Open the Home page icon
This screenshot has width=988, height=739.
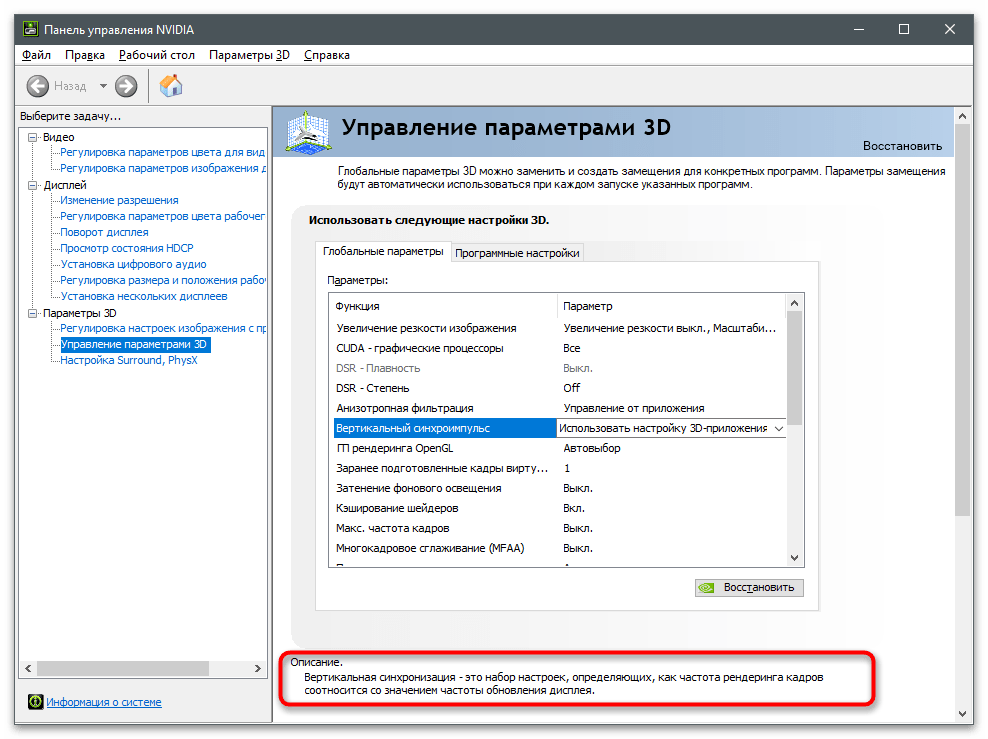pyautogui.click(x=171, y=86)
